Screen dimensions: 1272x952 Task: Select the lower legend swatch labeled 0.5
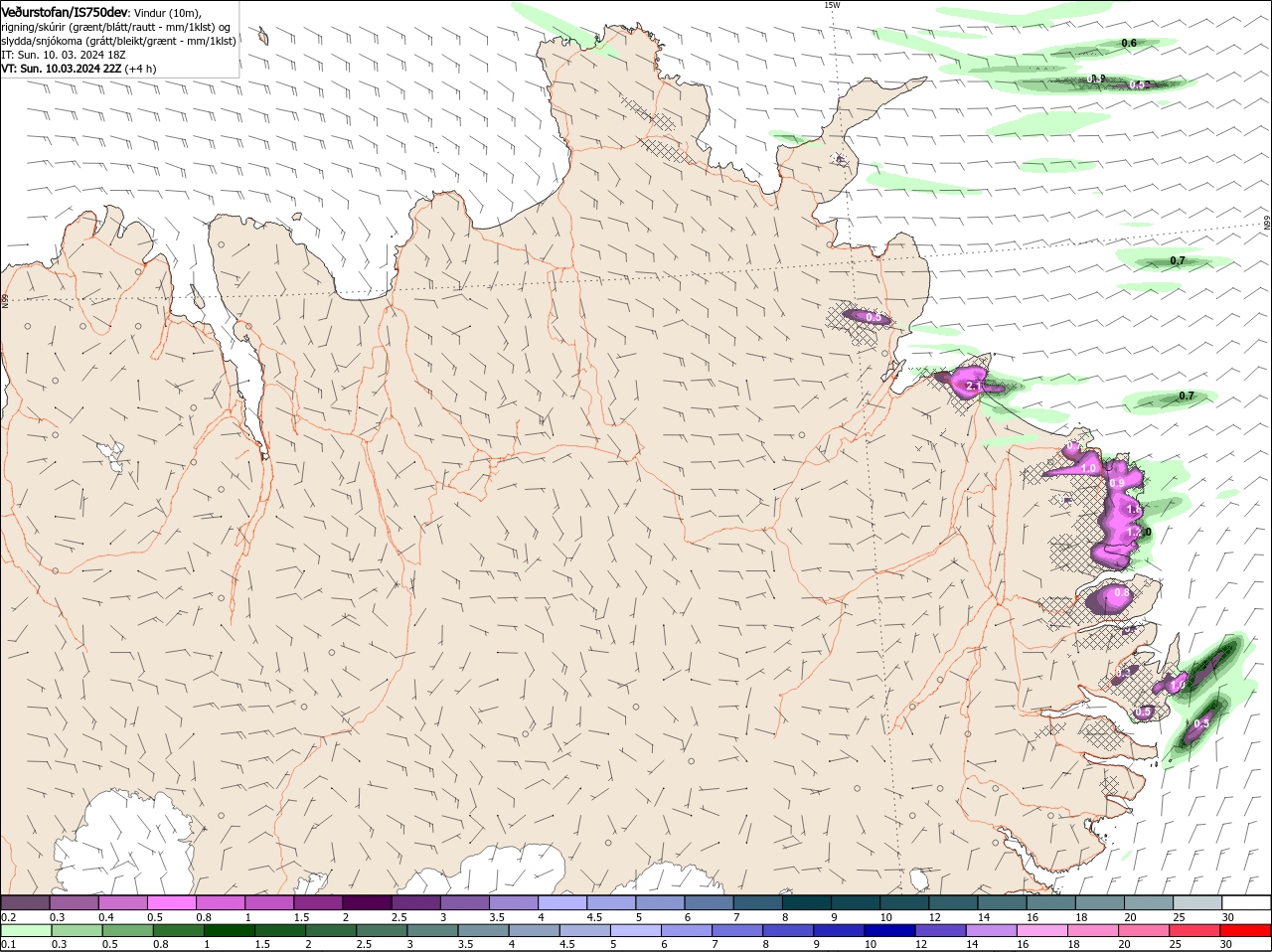click(x=128, y=930)
